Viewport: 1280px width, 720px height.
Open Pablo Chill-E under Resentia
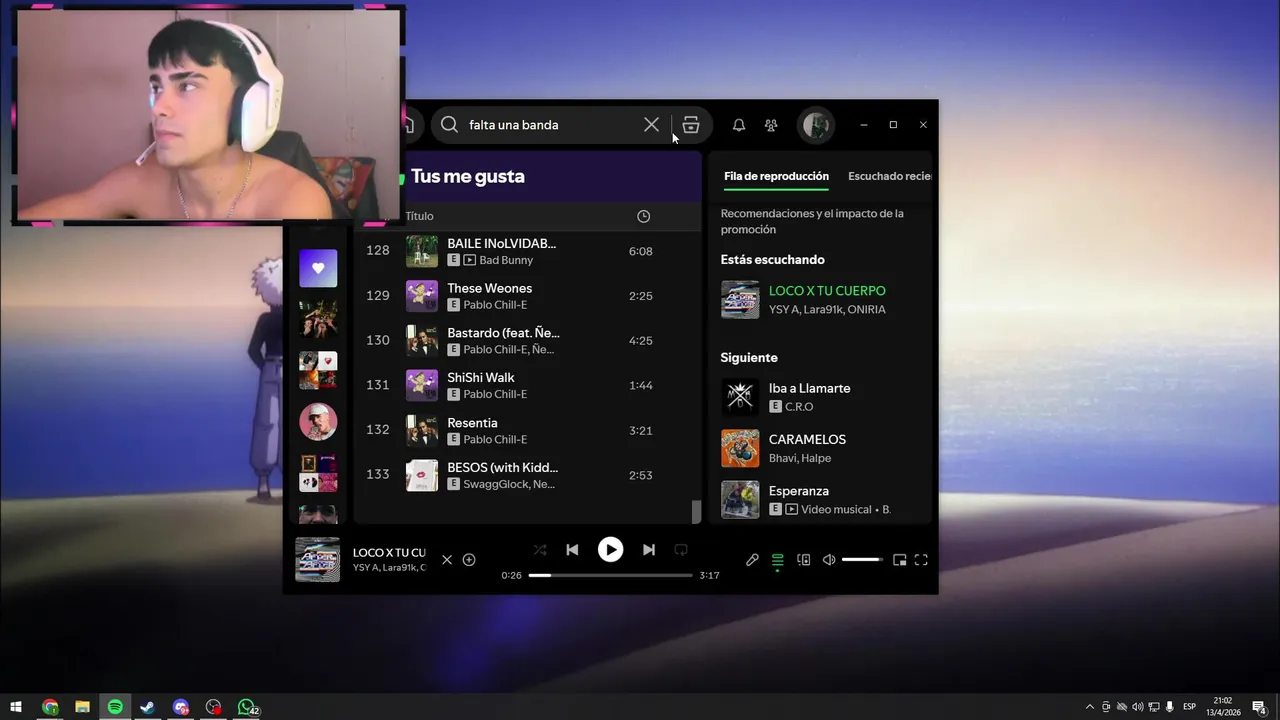(495, 439)
